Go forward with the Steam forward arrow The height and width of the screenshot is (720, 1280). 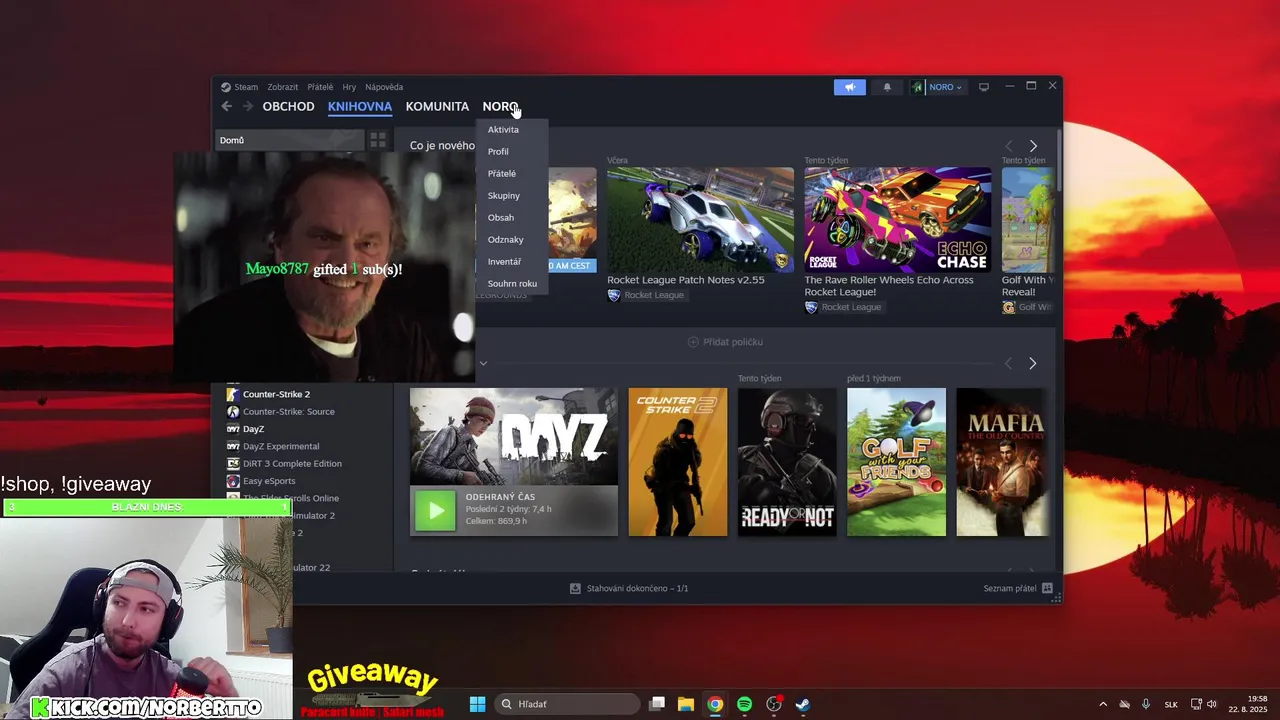tap(248, 106)
